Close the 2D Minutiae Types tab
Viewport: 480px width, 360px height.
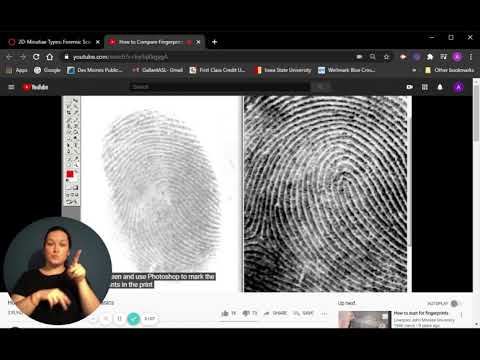98,42
